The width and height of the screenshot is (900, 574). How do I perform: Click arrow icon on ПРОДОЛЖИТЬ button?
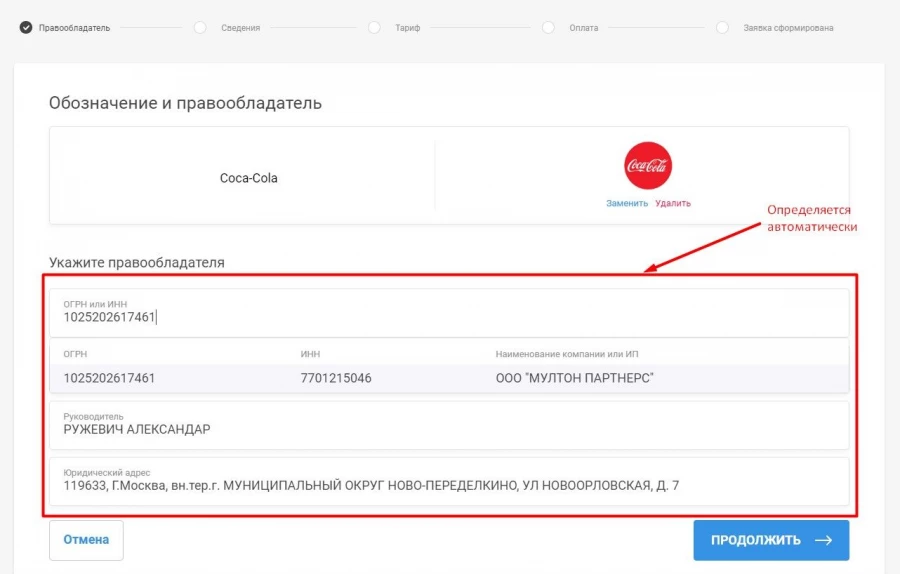coord(824,540)
